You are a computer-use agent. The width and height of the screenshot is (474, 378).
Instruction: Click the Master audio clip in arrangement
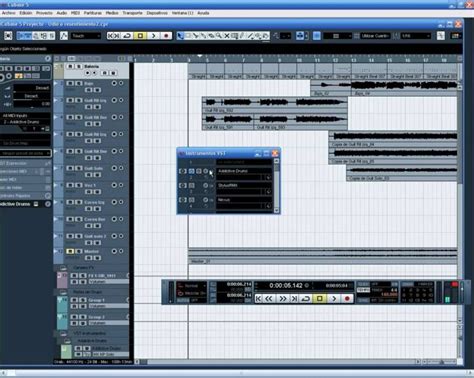(323, 255)
